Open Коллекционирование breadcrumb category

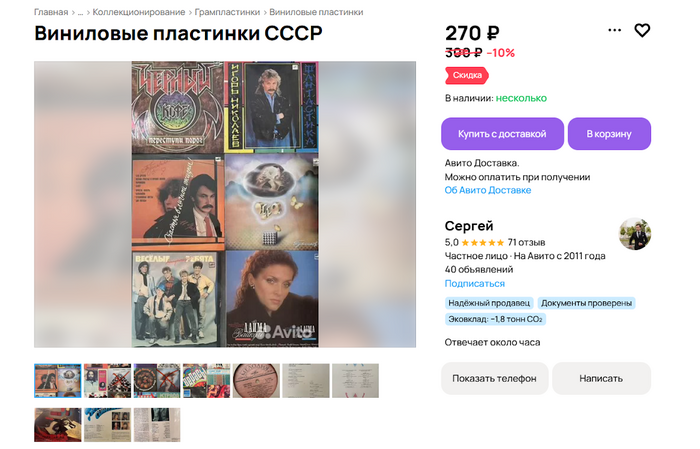(138, 12)
